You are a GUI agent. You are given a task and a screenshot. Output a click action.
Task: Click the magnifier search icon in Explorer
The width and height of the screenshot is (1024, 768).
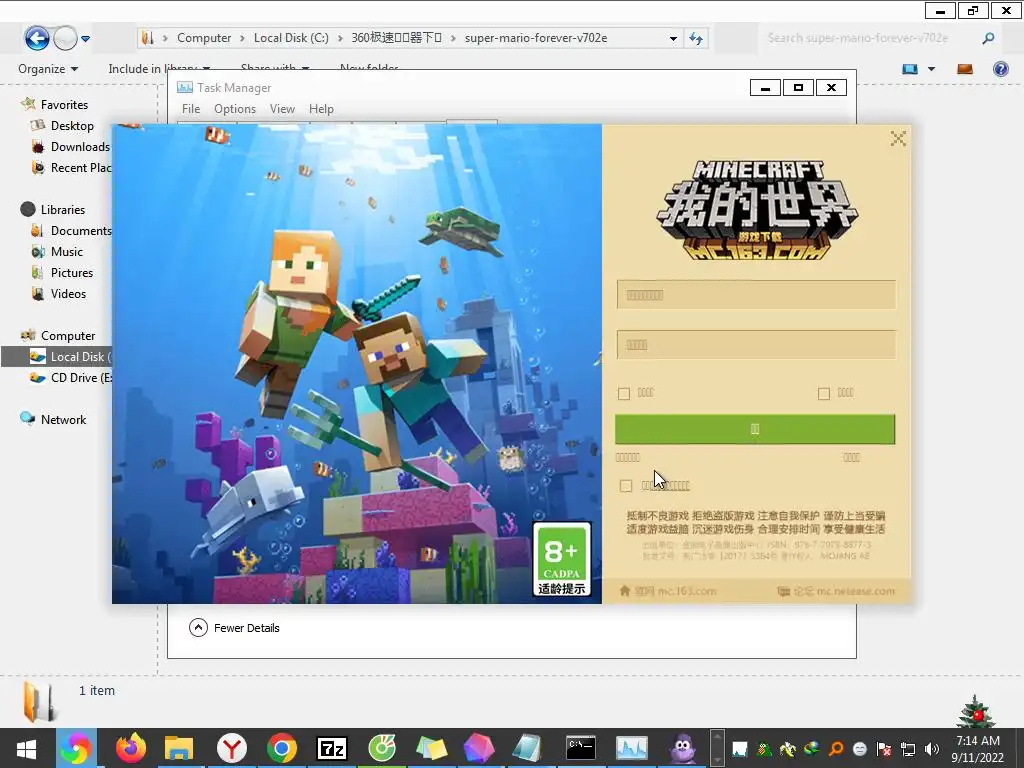click(988, 38)
